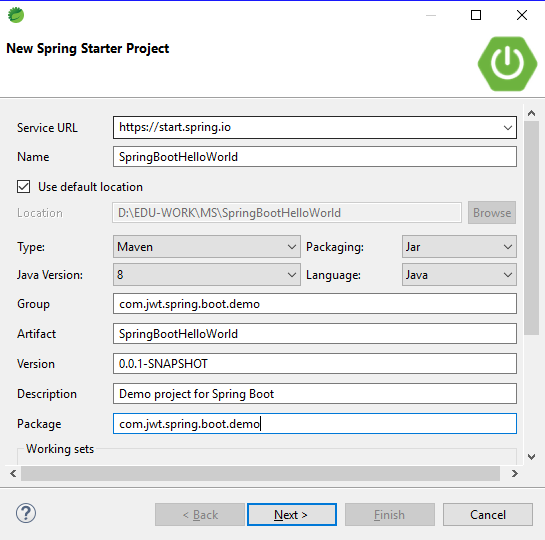Click the horizontal scrollbar left arrow
Image resolution: width=545 pixels, height=540 pixels.
(13, 474)
